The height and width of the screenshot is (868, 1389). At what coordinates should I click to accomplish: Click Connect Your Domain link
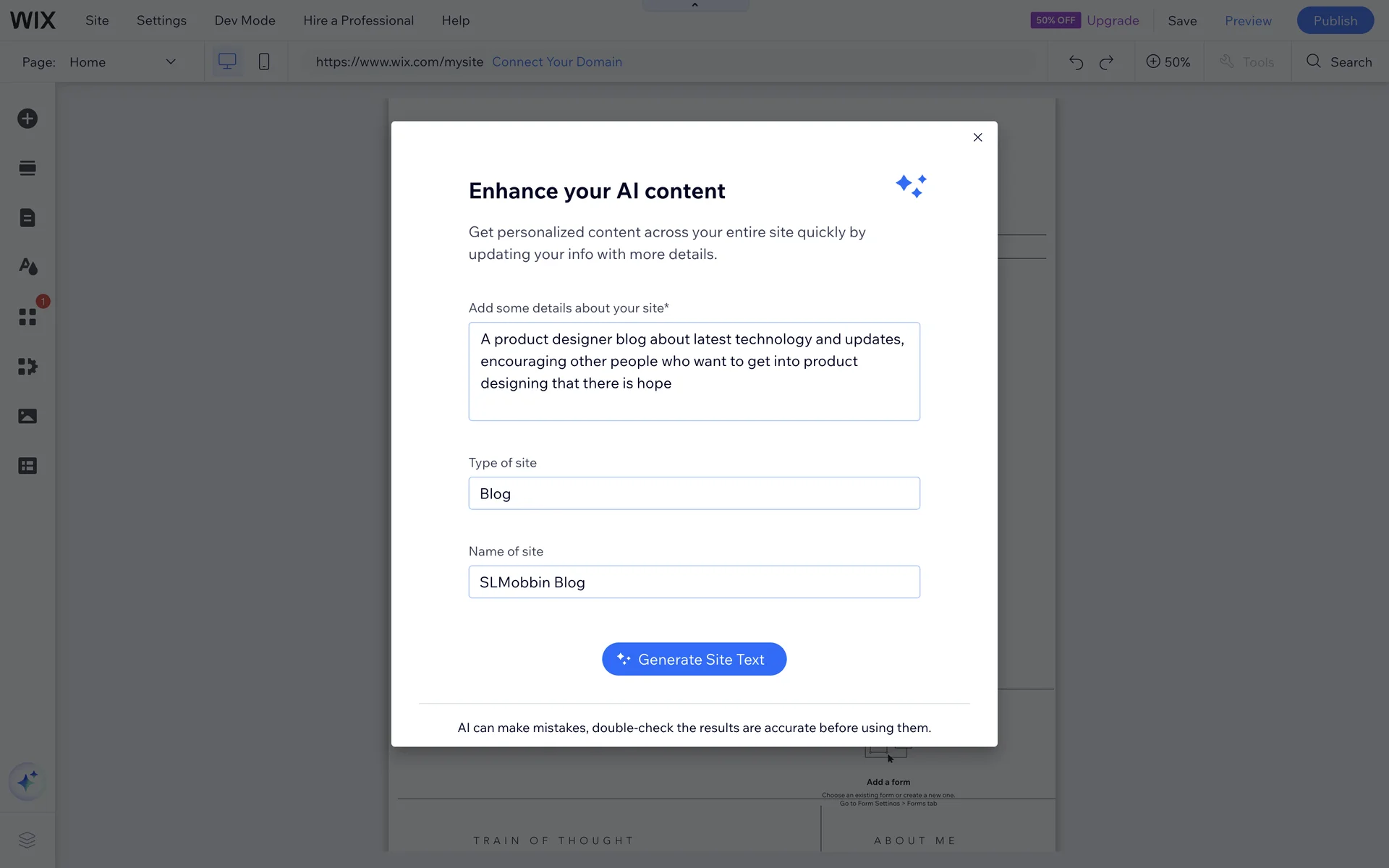557,62
